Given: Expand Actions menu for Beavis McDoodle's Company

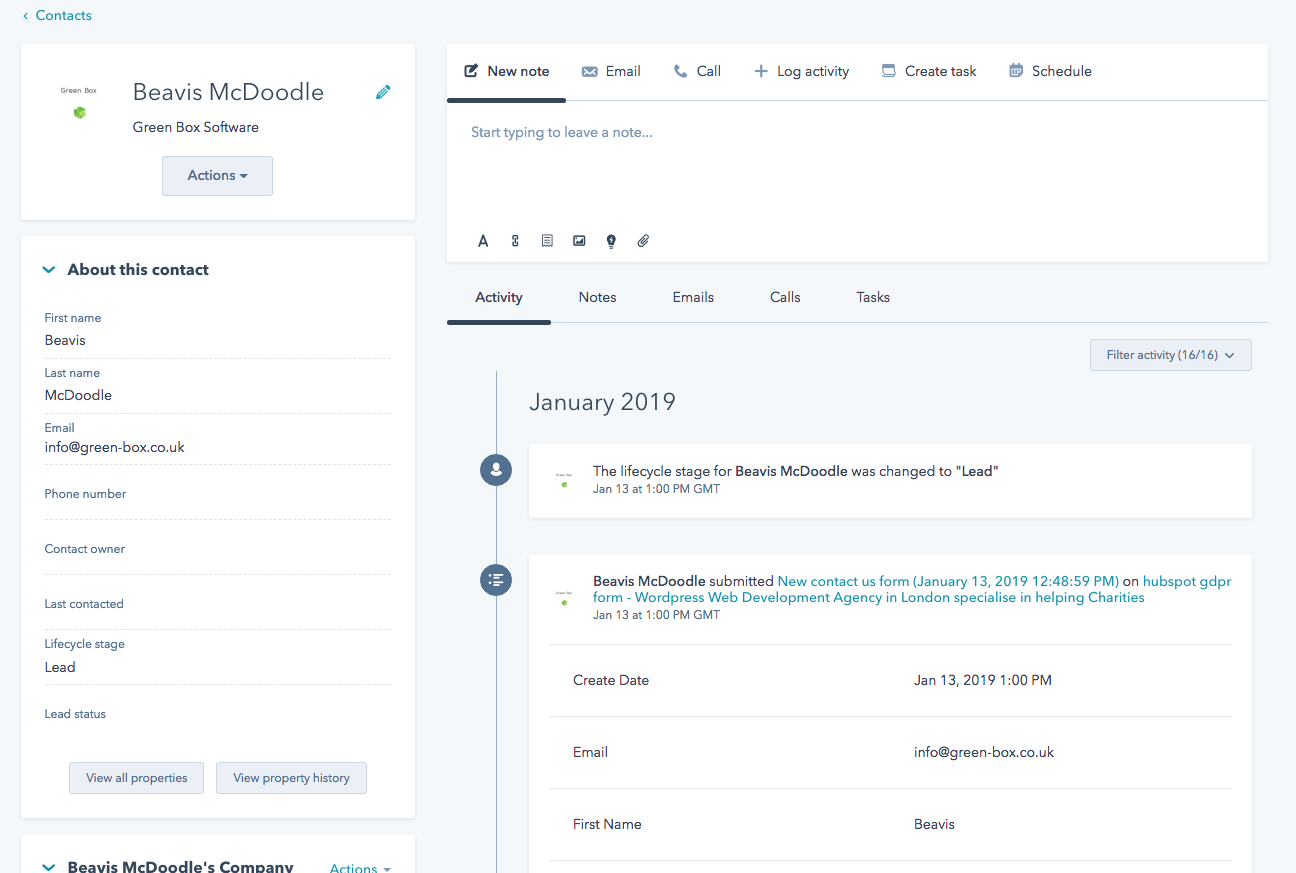Looking at the screenshot, I should [360, 867].
